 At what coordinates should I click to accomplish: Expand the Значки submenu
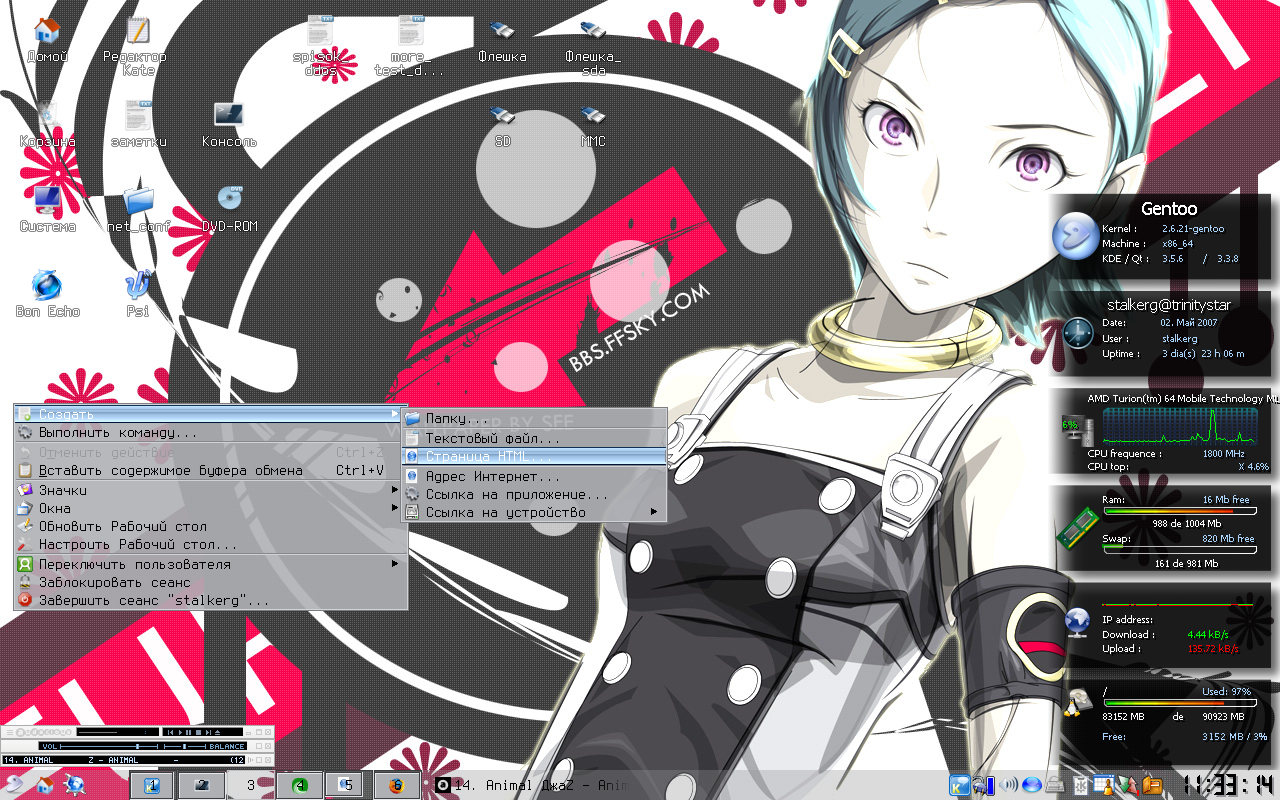210,490
